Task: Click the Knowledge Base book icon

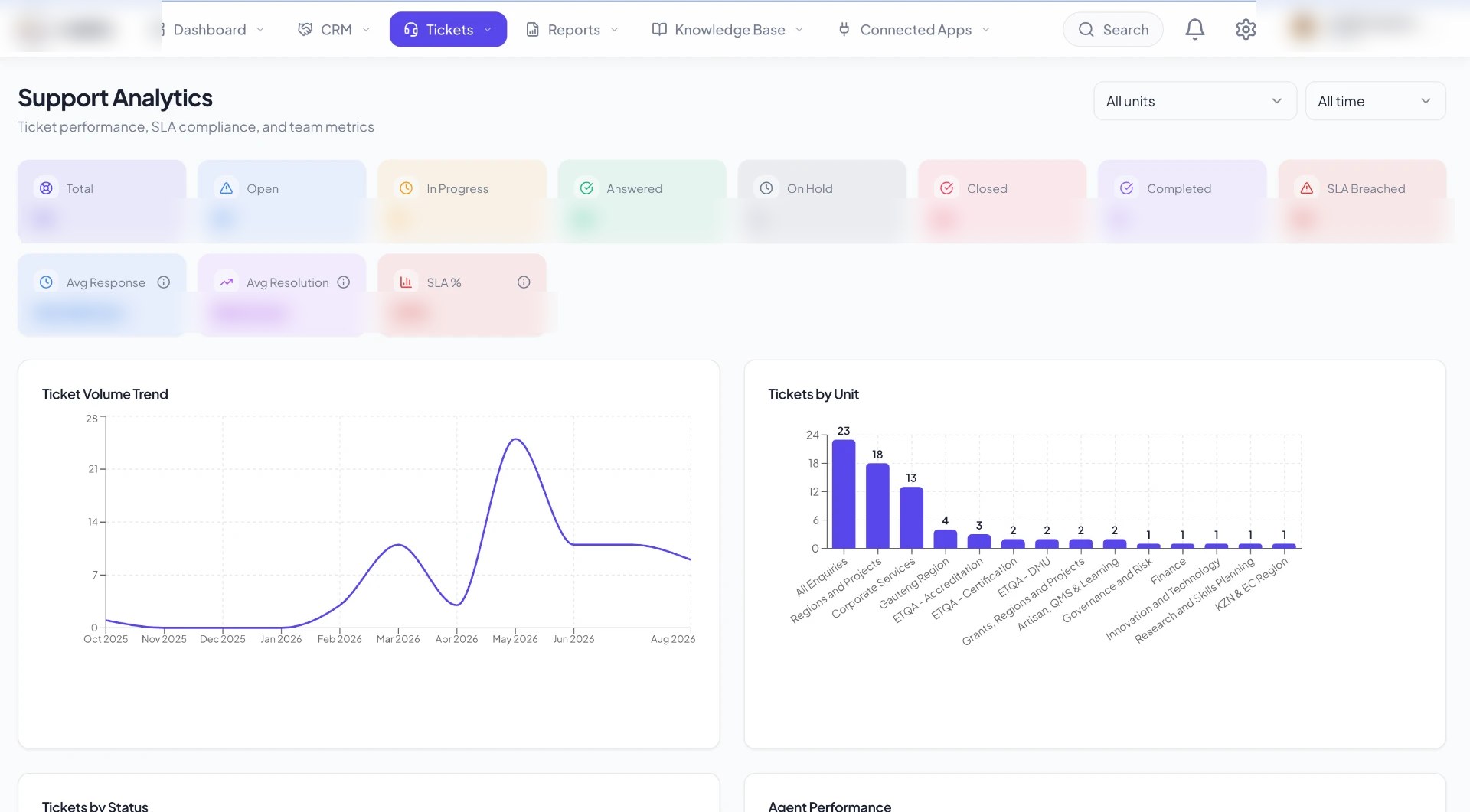Action: coord(659,29)
